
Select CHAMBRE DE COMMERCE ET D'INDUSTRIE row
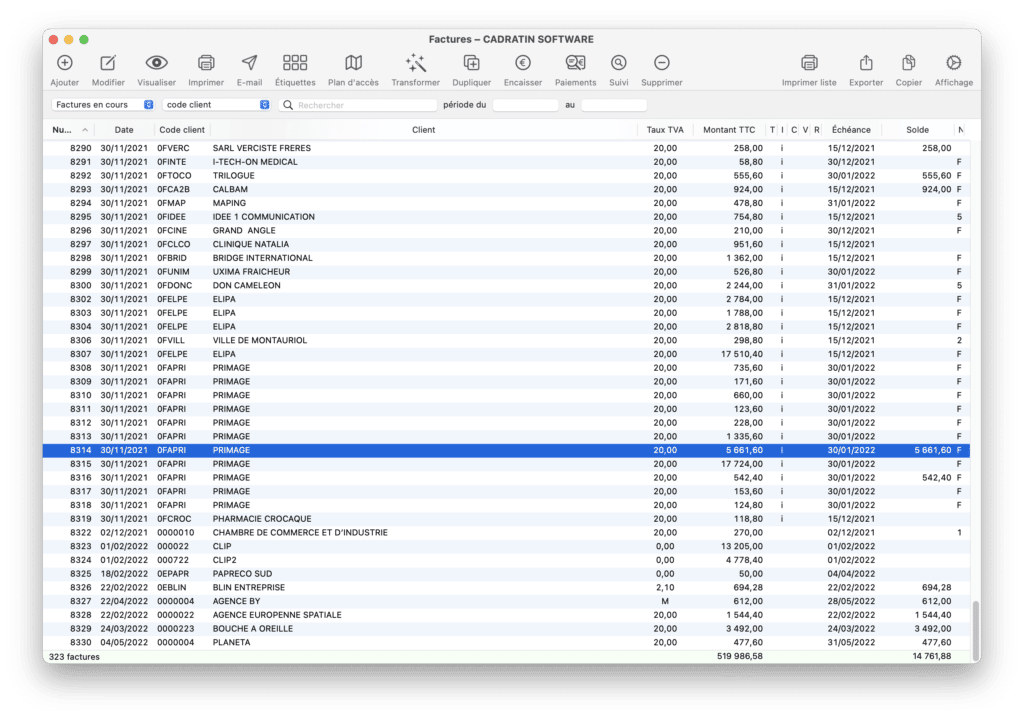[506, 532]
